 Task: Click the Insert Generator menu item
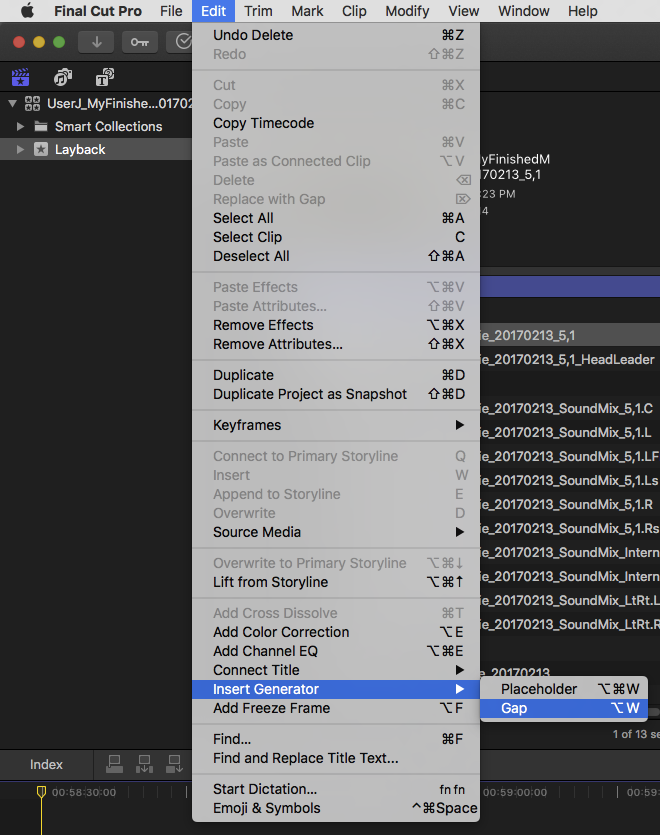click(336, 689)
